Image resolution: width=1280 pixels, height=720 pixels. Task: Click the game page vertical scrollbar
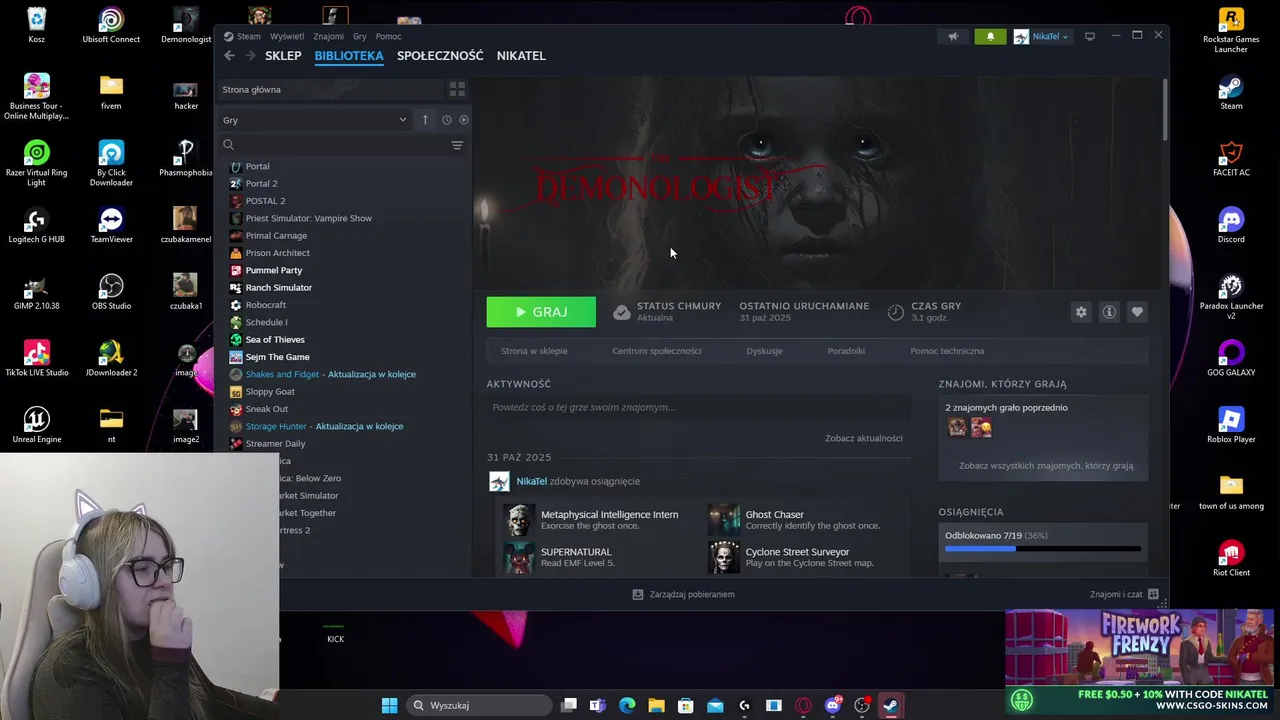click(1165, 110)
